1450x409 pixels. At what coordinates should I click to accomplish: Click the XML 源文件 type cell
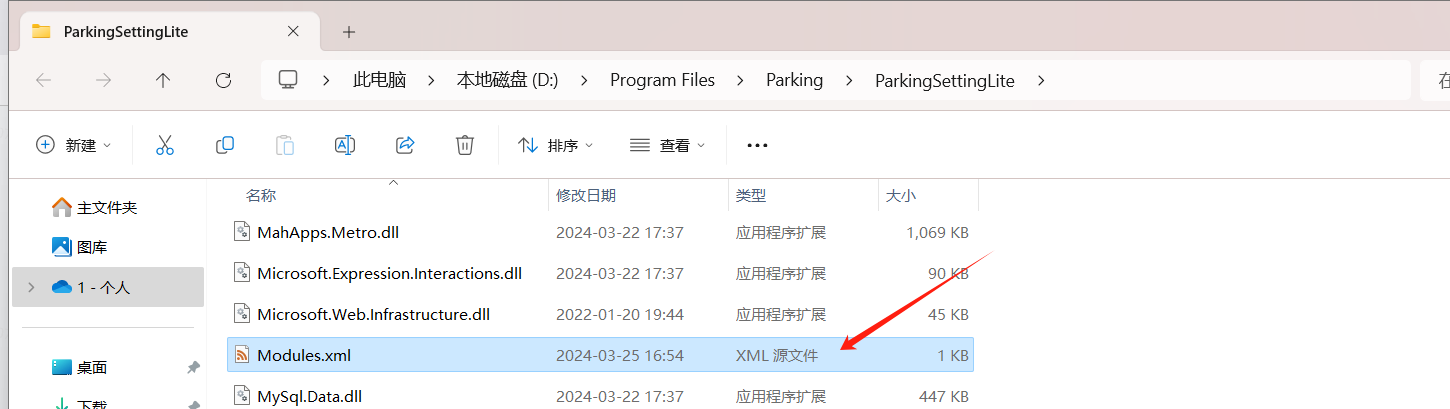coord(777,355)
